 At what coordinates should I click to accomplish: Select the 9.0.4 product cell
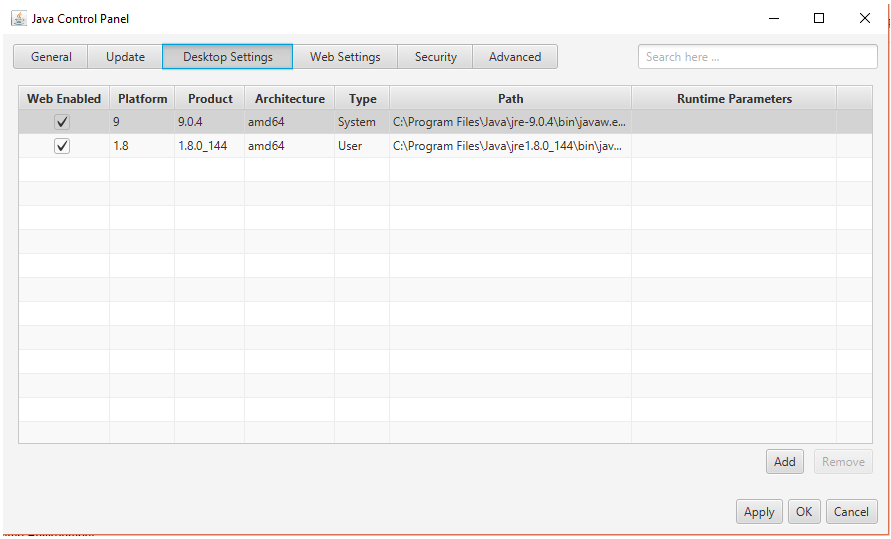[x=210, y=122]
